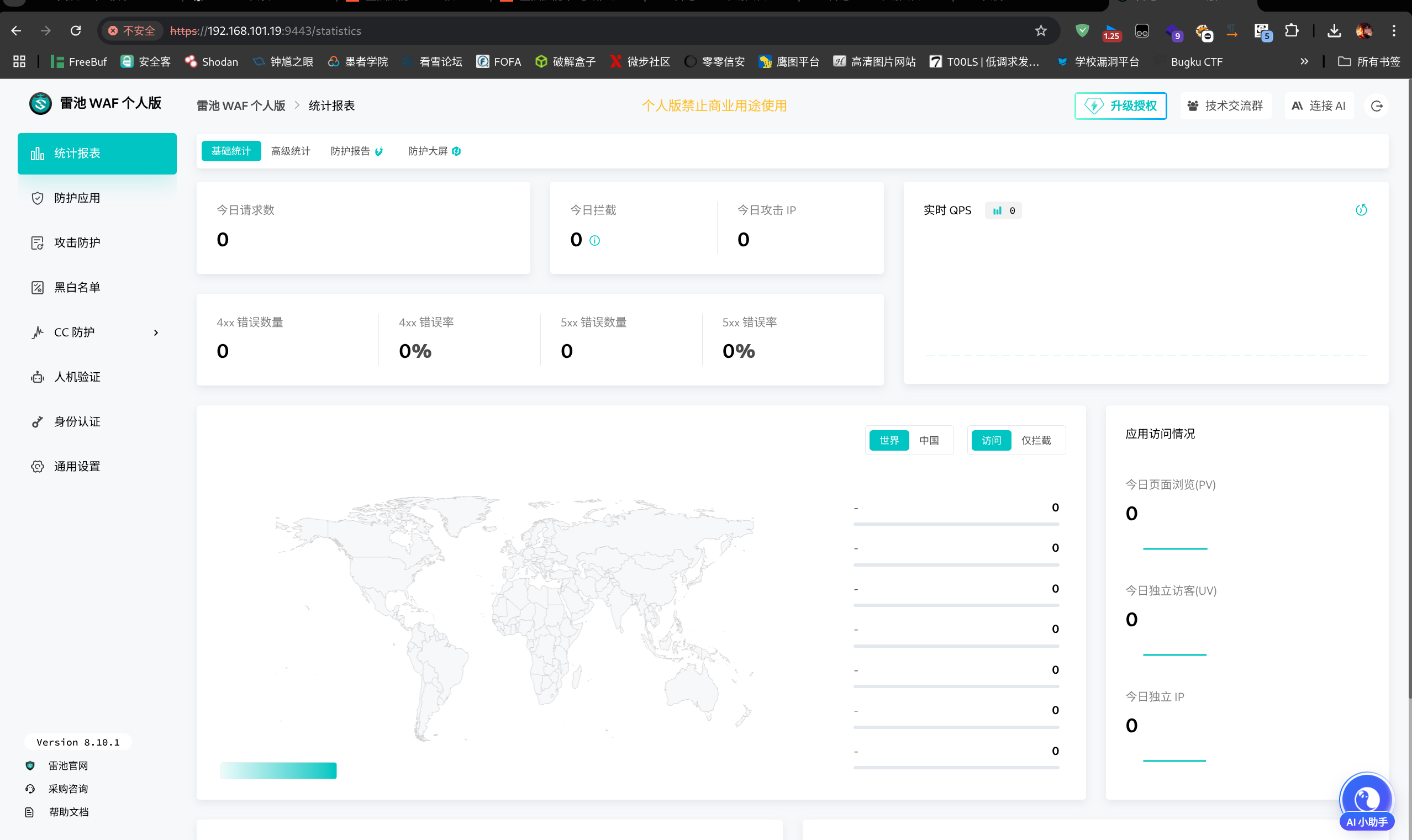Click the map gradient legend bar
The width and height of the screenshot is (1412, 840).
pyautogui.click(x=278, y=770)
